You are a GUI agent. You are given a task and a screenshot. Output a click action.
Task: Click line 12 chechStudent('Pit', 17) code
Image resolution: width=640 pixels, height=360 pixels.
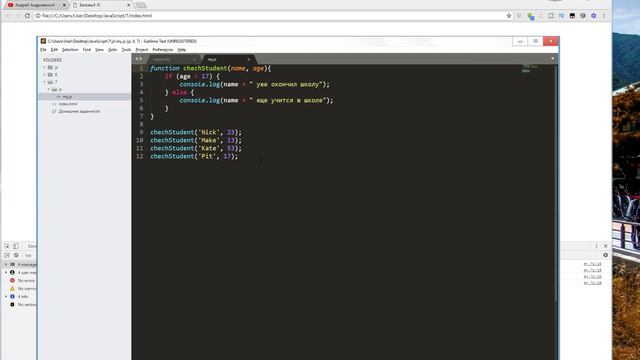pyautogui.click(x=194, y=156)
